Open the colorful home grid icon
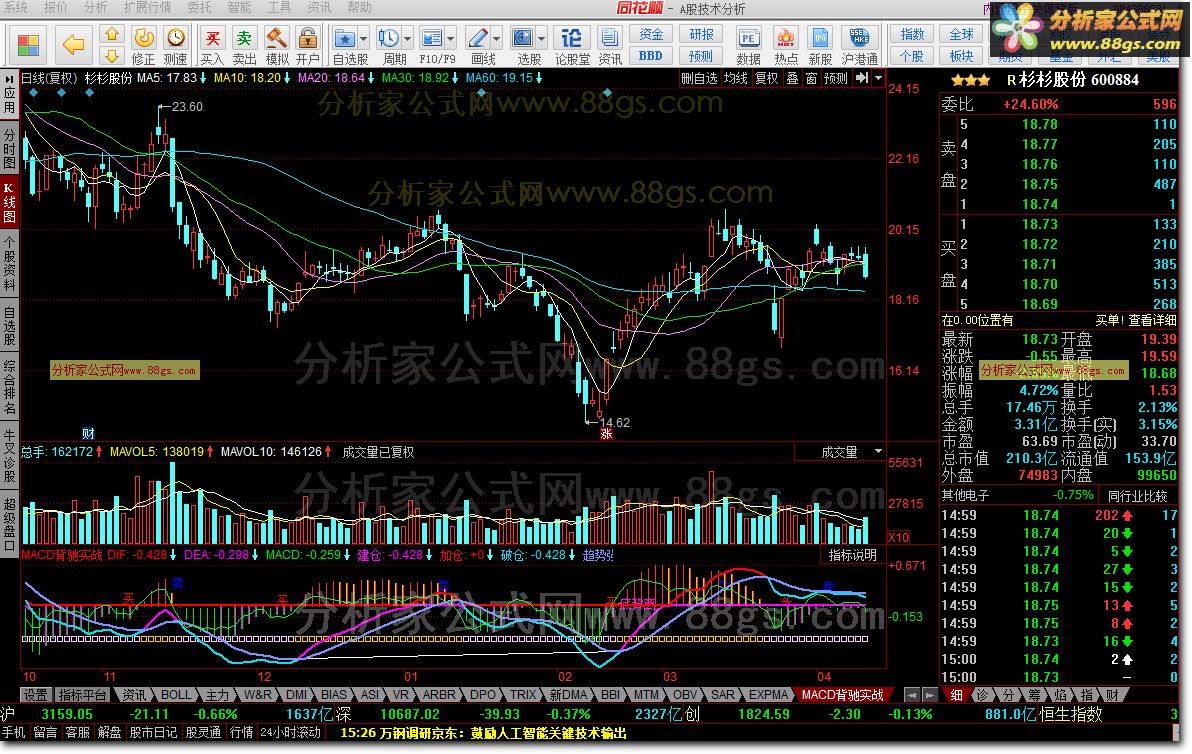 [x=28, y=45]
